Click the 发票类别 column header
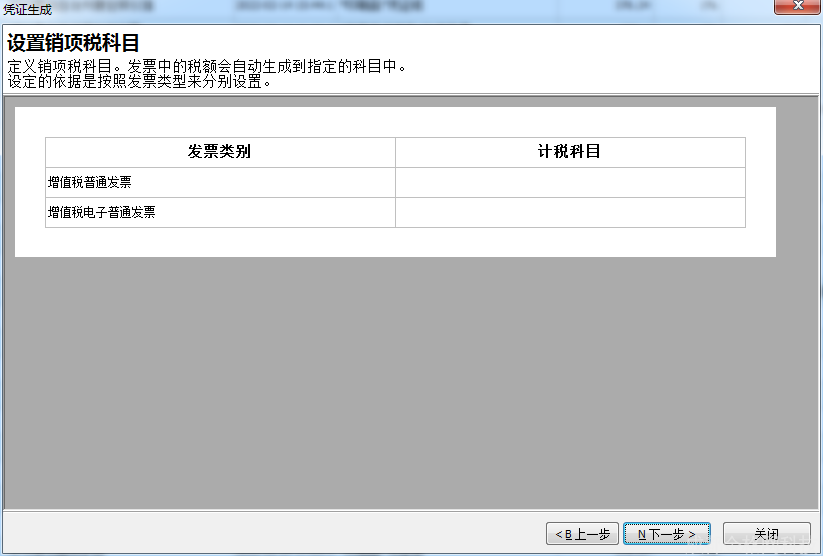 pyautogui.click(x=219, y=152)
